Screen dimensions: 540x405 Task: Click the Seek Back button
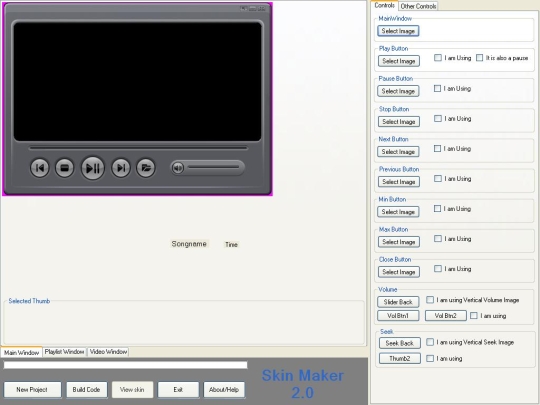pos(399,343)
